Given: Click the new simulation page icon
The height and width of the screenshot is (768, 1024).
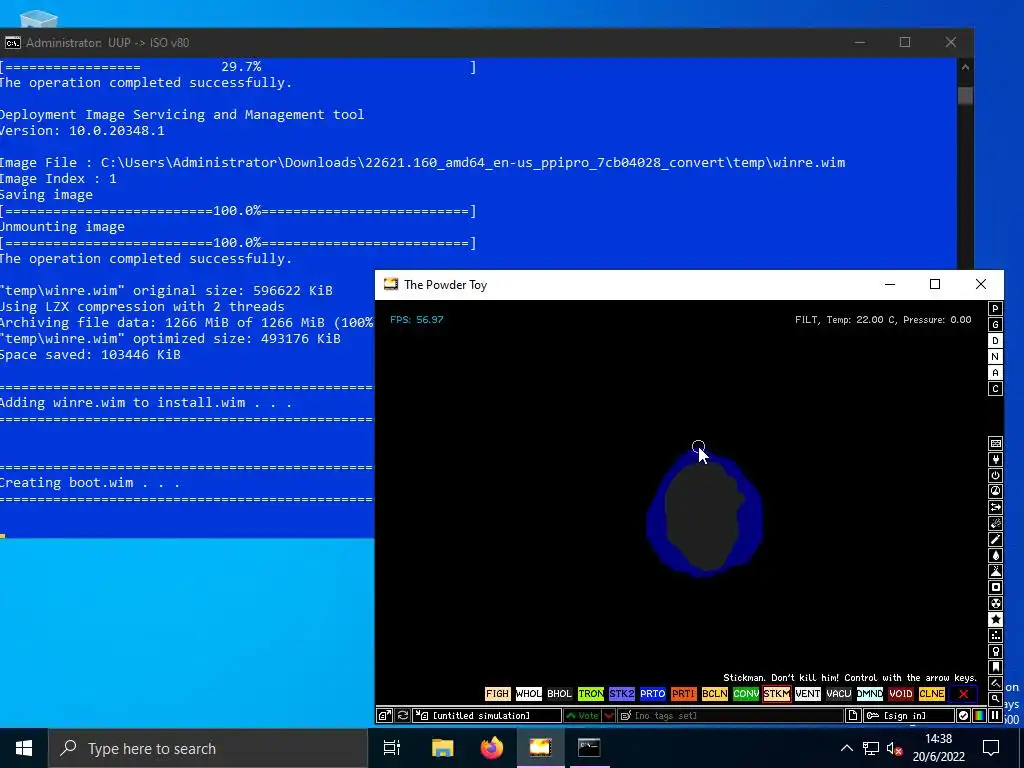Looking at the screenshot, I should coord(852,716).
